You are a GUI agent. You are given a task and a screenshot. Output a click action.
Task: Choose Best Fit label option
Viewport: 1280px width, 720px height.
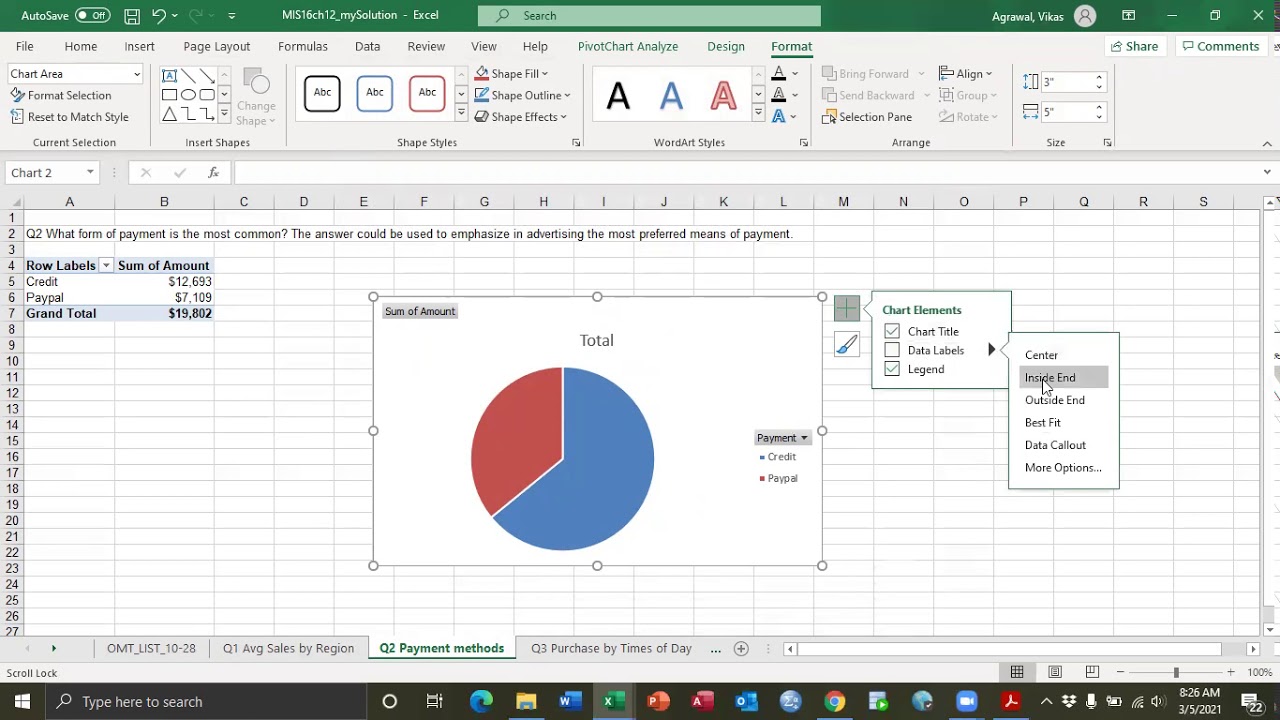(x=1043, y=423)
